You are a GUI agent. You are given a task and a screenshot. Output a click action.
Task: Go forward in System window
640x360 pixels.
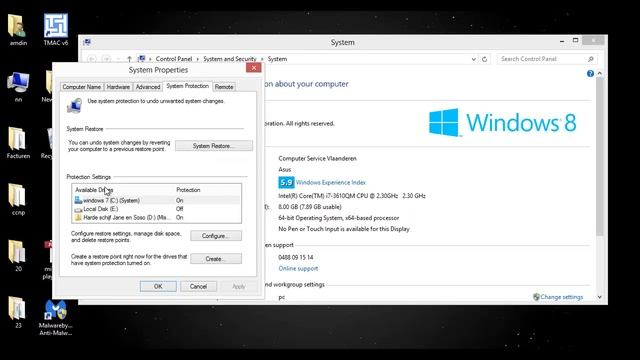(106, 59)
